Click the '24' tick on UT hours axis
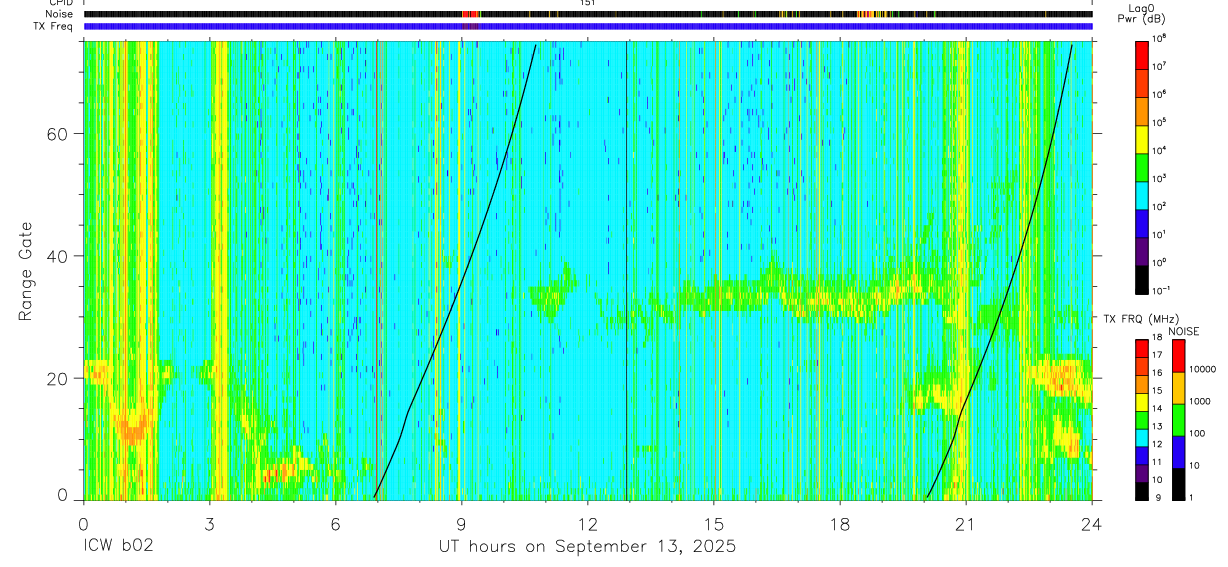Viewport: 1228px width, 567px height. click(1091, 523)
